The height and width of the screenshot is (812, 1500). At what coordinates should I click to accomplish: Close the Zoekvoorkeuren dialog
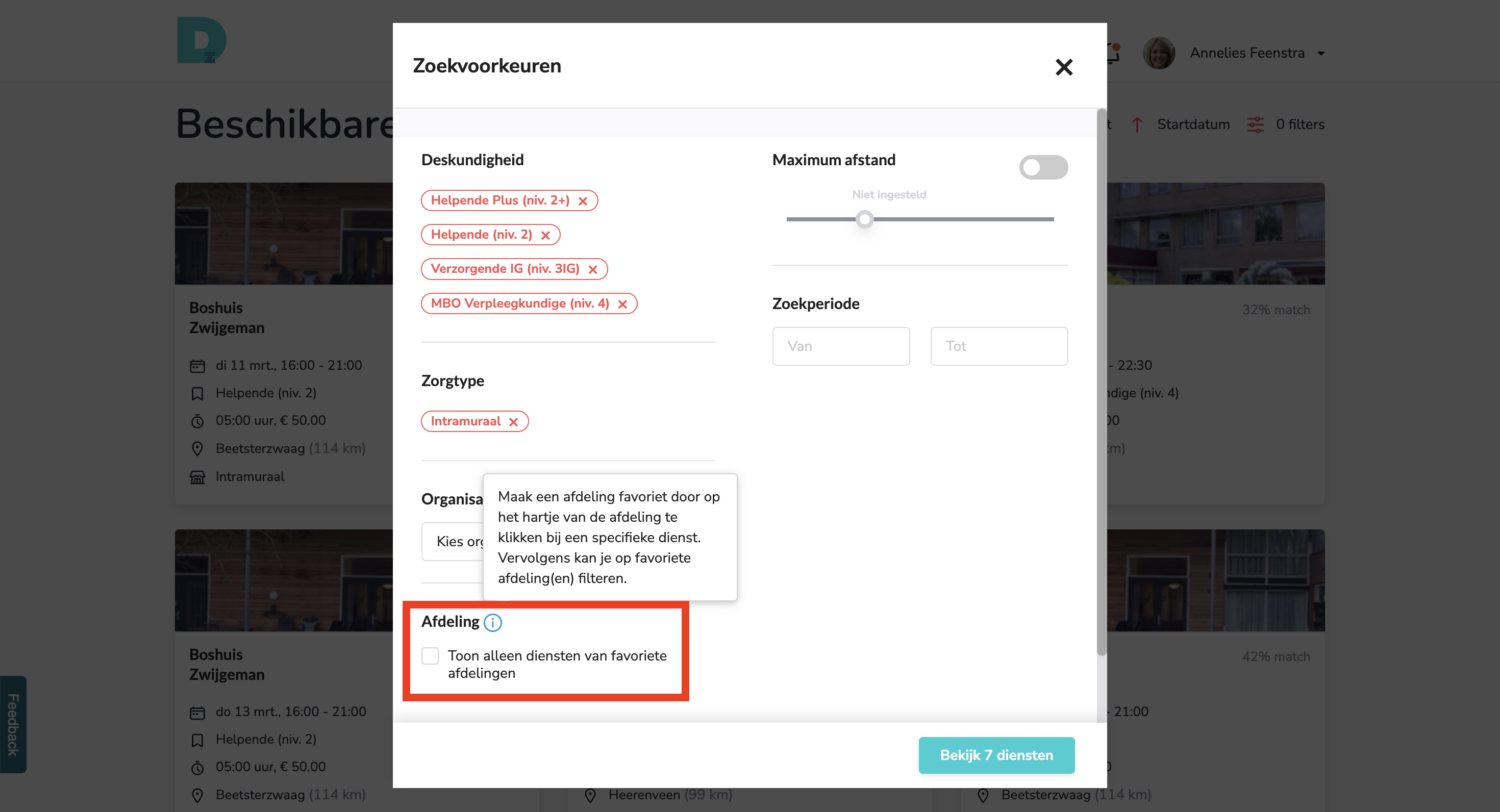(x=1064, y=67)
